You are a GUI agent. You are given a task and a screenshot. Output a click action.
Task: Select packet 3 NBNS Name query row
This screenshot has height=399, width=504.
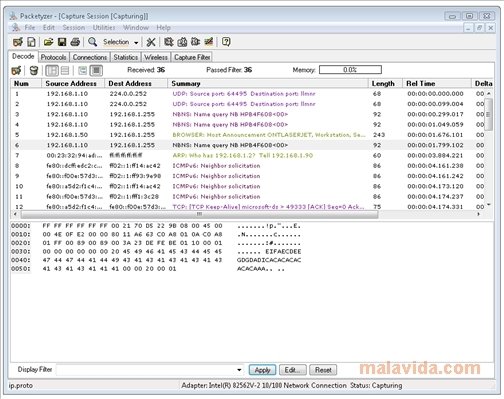(247, 114)
